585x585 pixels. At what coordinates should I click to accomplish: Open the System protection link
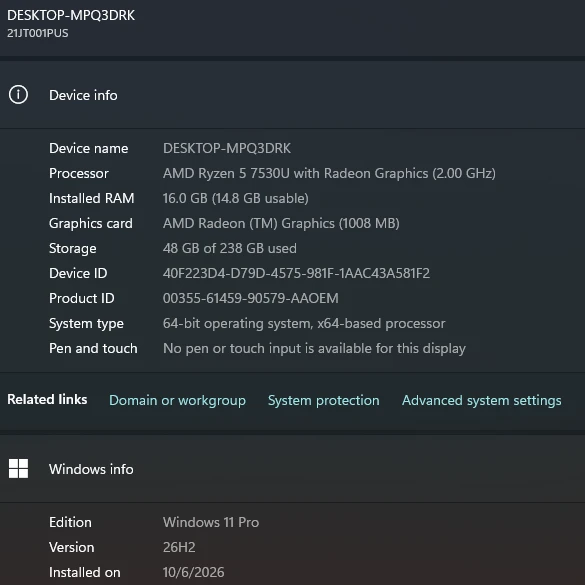(x=323, y=400)
